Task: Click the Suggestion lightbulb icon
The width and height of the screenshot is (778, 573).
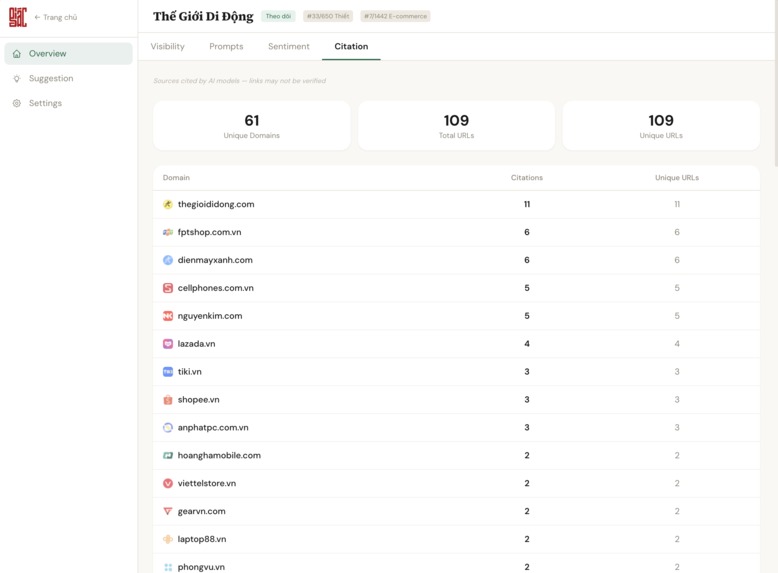Action: point(17,78)
